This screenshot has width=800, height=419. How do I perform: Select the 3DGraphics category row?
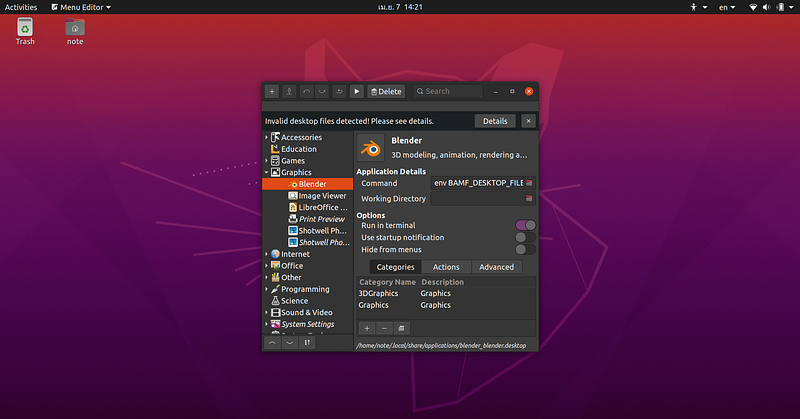[x=446, y=293]
